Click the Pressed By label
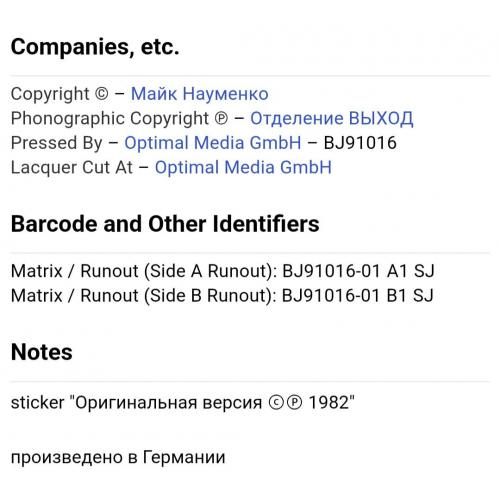This screenshot has width=500, height=500. [x=57, y=143]
